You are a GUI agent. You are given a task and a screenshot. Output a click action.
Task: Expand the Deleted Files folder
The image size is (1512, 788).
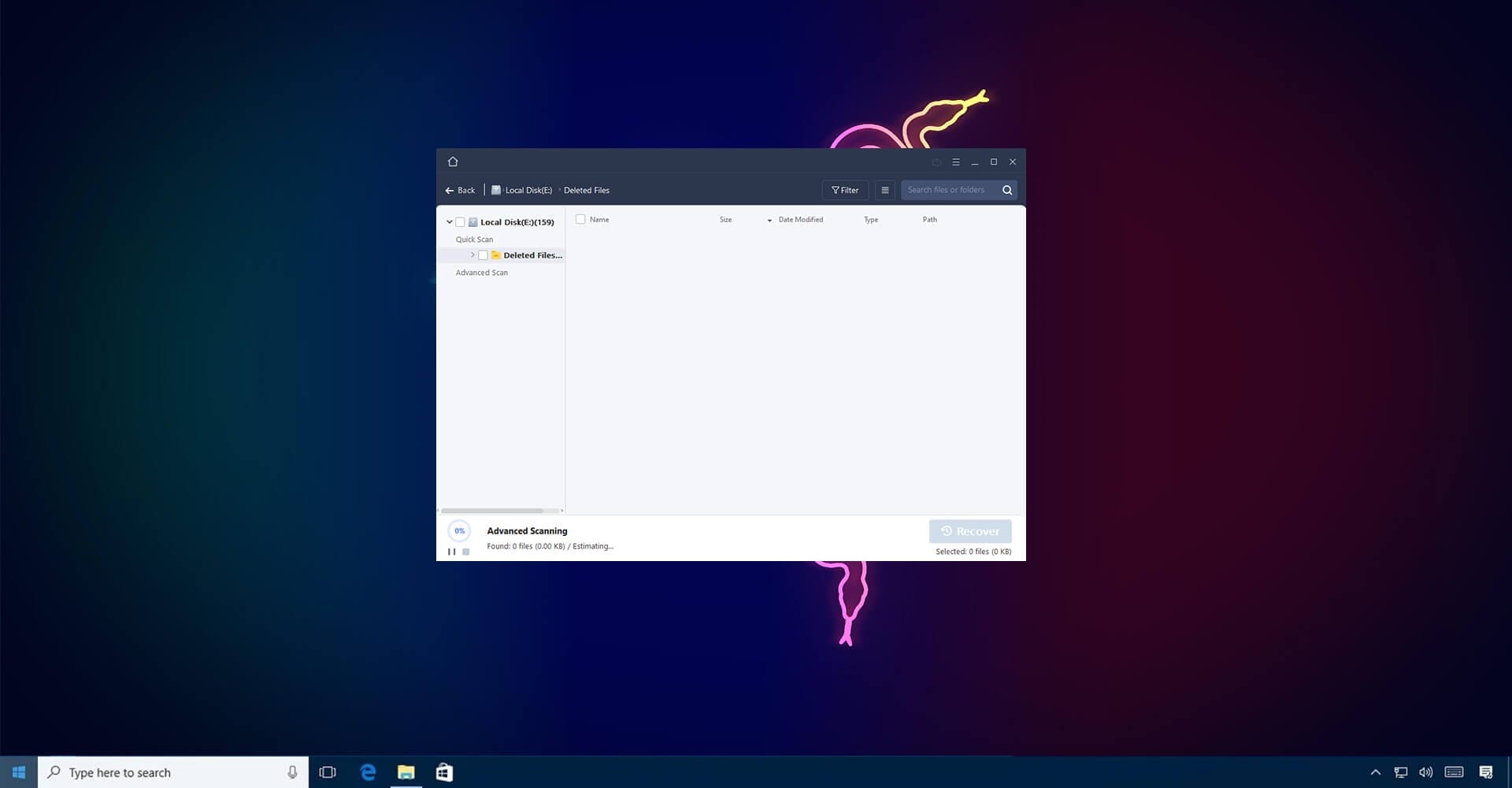[x=472, y=255]
